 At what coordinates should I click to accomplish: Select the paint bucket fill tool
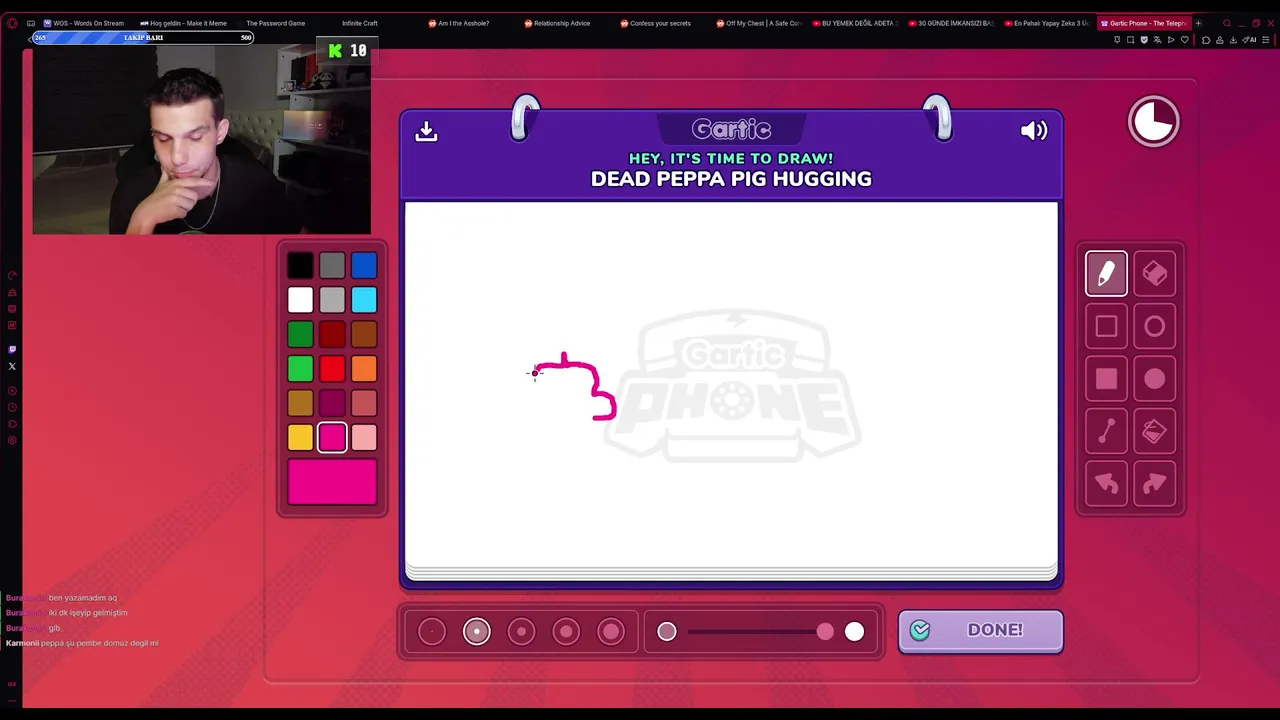click(1154, 431)
